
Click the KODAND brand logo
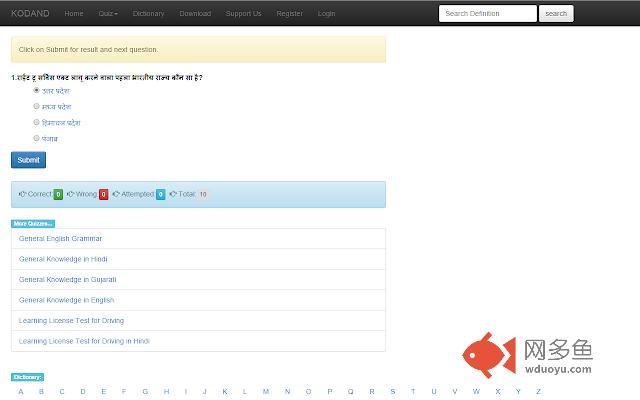point(30,13)
